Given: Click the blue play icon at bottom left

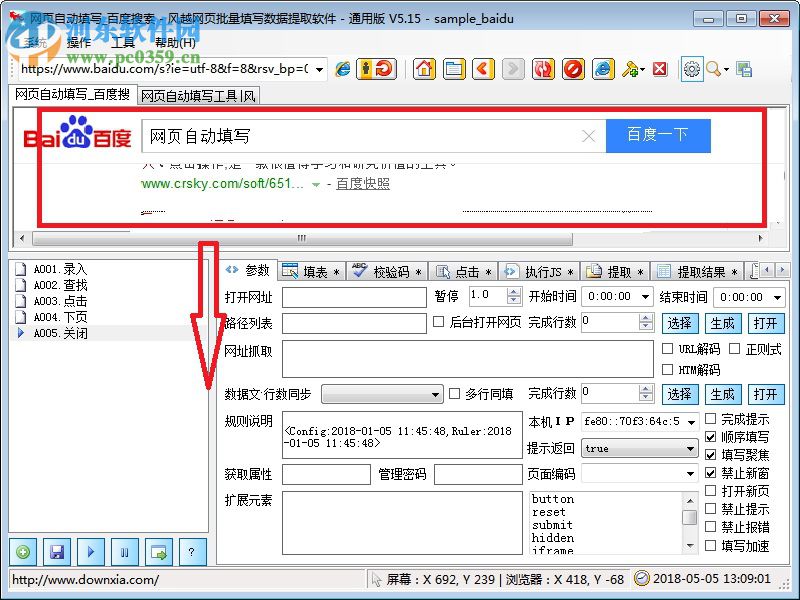Looking at the screenshot, I should click(91, 551).
